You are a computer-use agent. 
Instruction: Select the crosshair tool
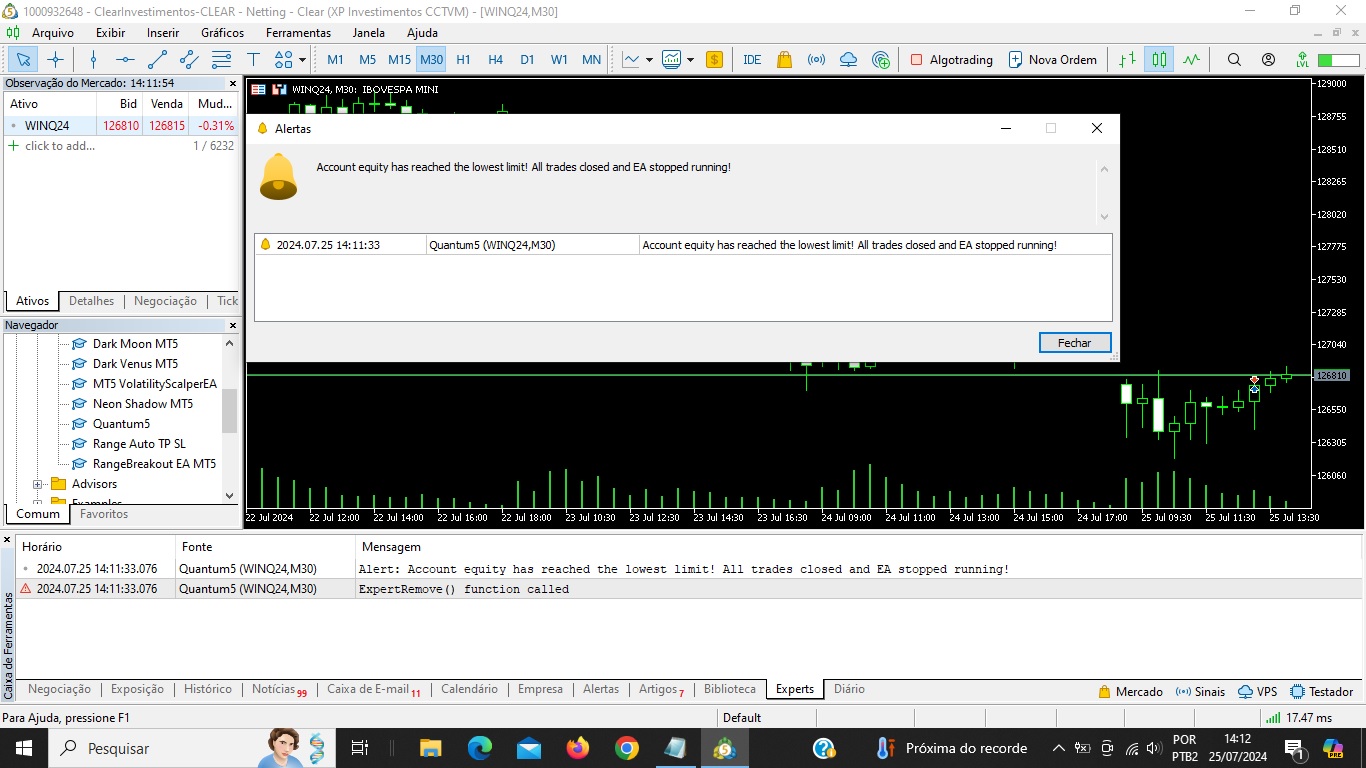click(55, 59)
